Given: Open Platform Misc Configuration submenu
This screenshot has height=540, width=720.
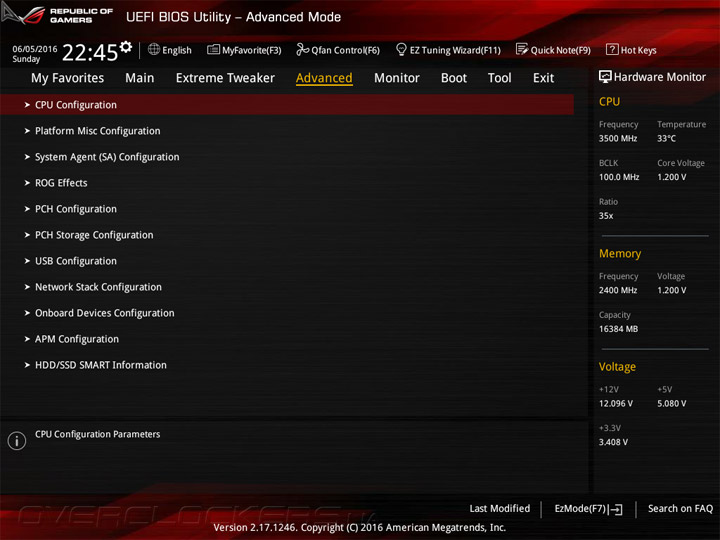Looking at the screenshot, I should click(98, 131).
